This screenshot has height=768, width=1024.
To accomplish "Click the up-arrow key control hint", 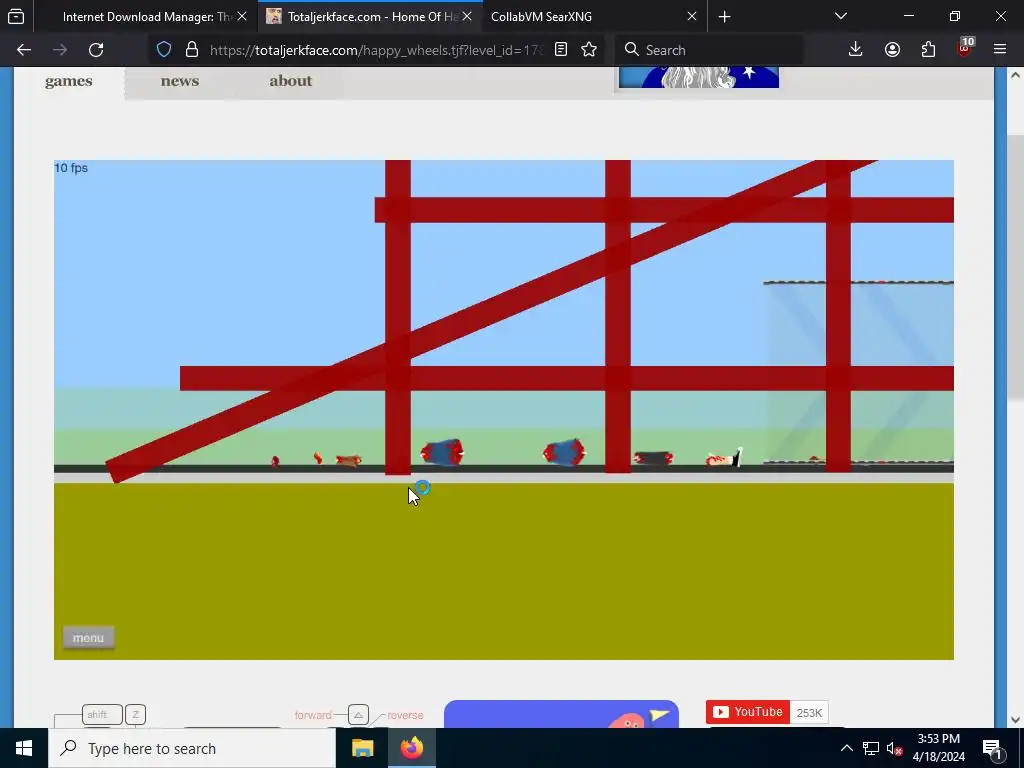I will coord(358,714).
